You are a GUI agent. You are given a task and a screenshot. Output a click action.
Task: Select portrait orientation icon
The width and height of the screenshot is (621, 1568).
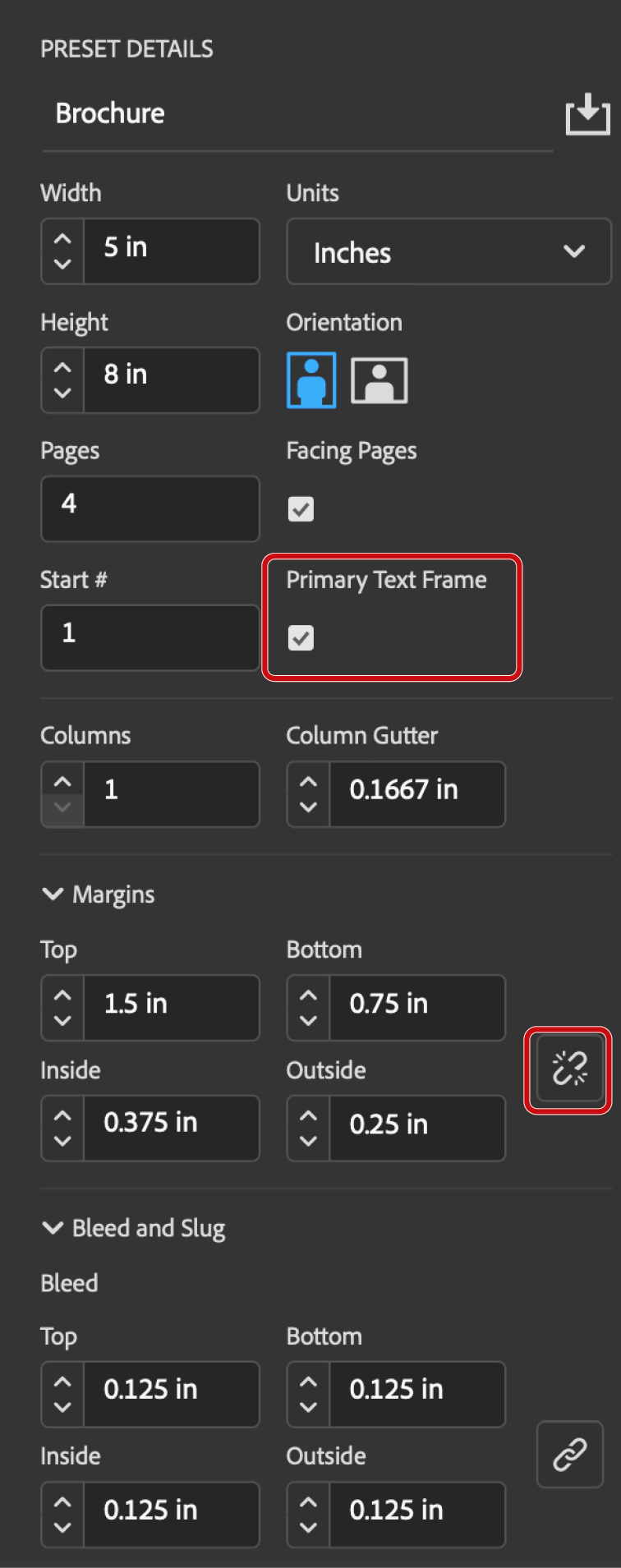point(311,380)
